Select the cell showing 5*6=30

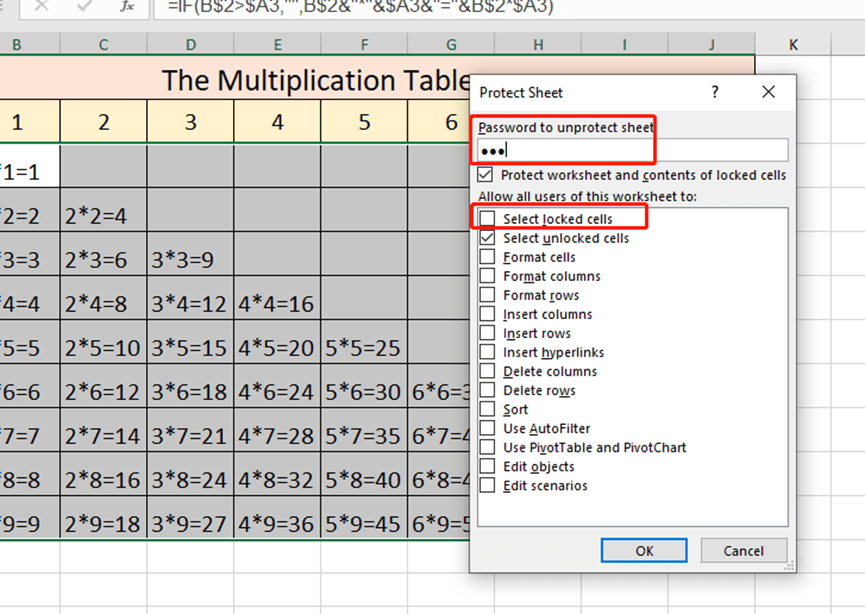click(x=364, y=386)
